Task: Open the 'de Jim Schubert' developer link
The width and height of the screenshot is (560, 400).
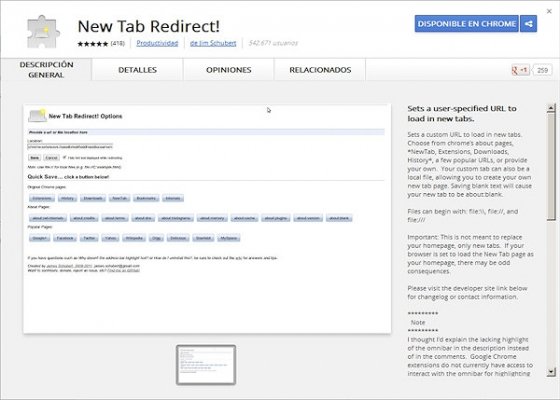Action: 213,43
